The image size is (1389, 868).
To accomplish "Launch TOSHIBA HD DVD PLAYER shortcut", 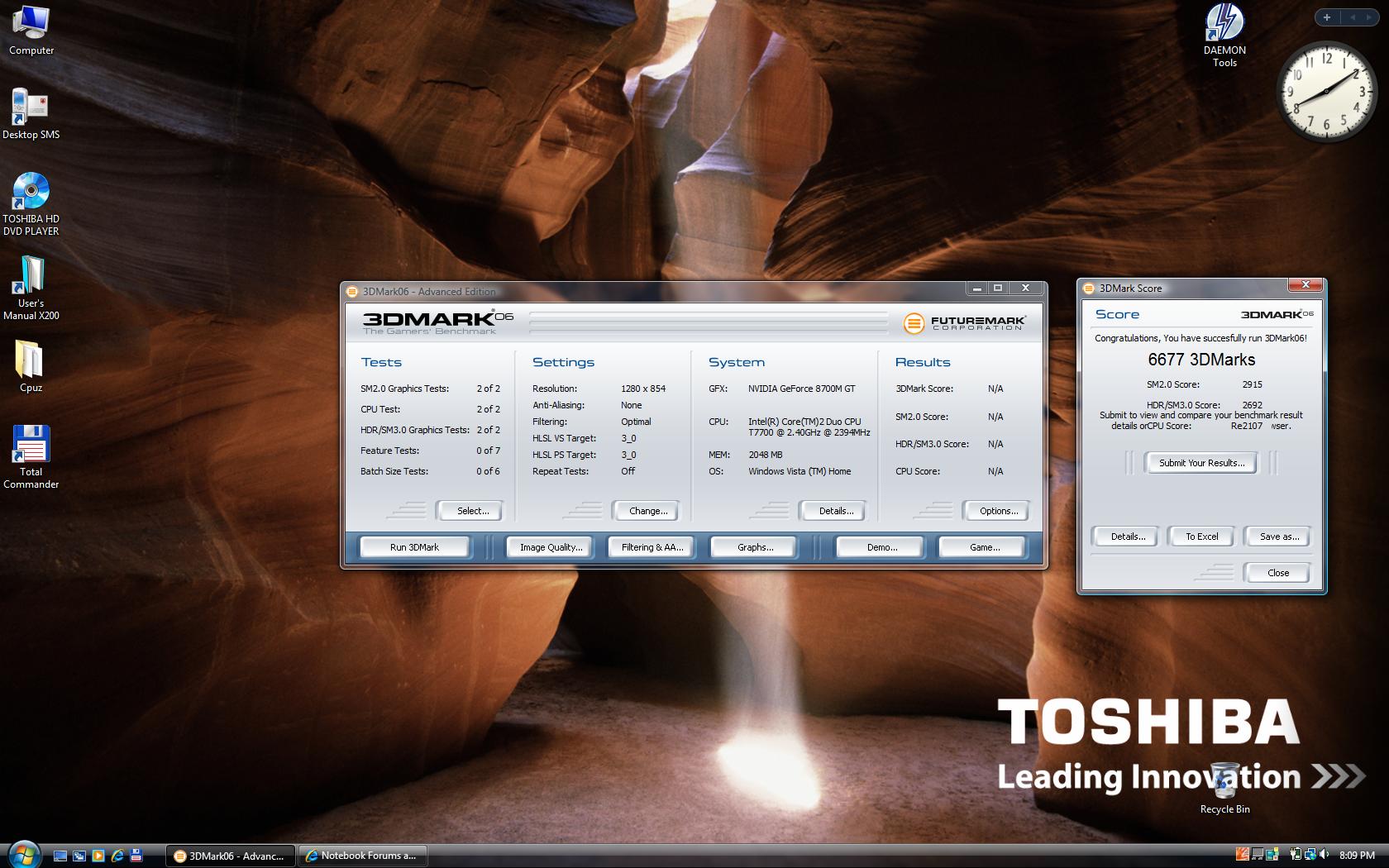I will click(31, 203).
